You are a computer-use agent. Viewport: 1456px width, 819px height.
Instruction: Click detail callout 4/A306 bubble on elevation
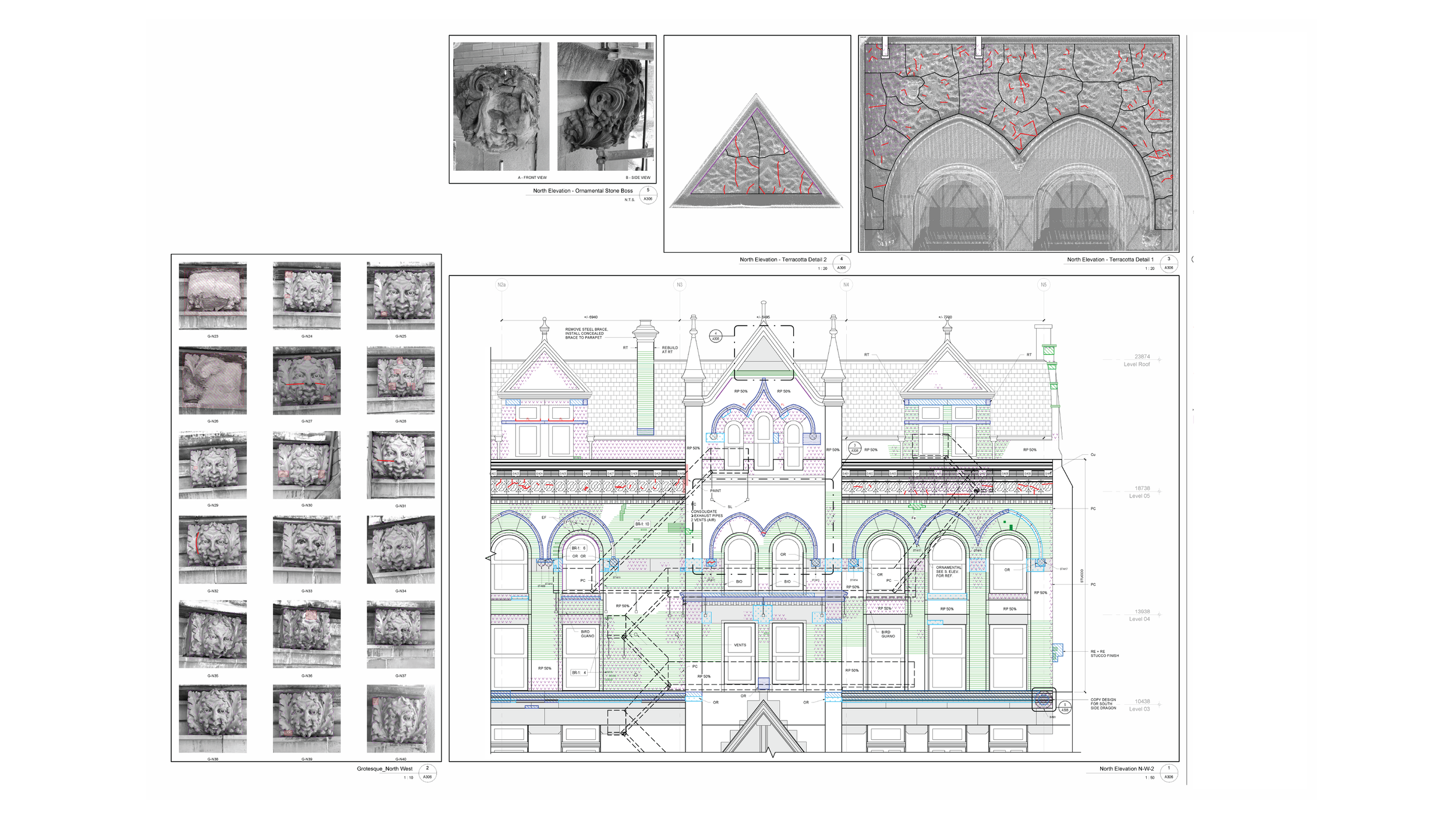[716, 336]
